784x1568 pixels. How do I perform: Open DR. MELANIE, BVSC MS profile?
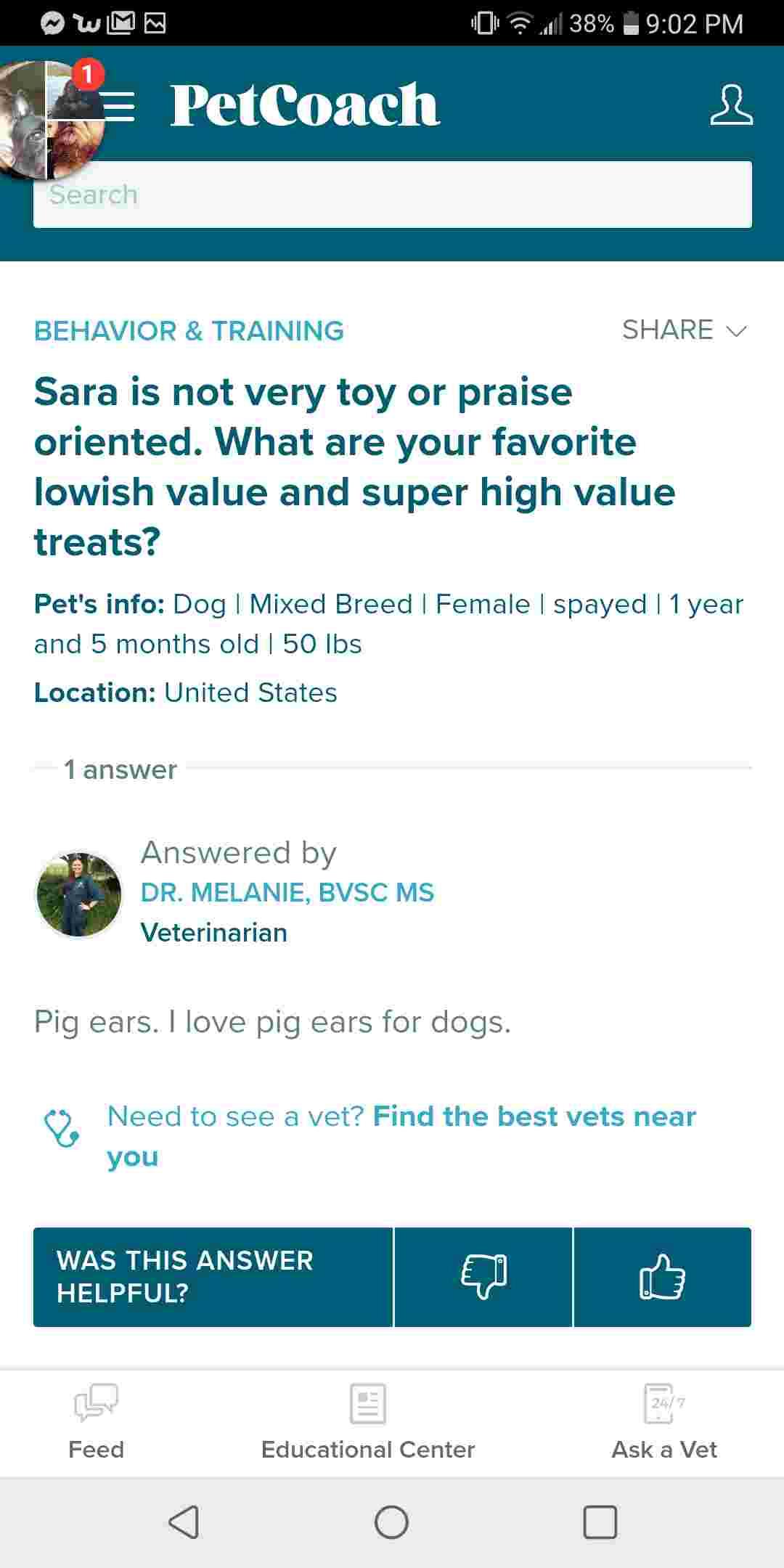pos(287,891)
